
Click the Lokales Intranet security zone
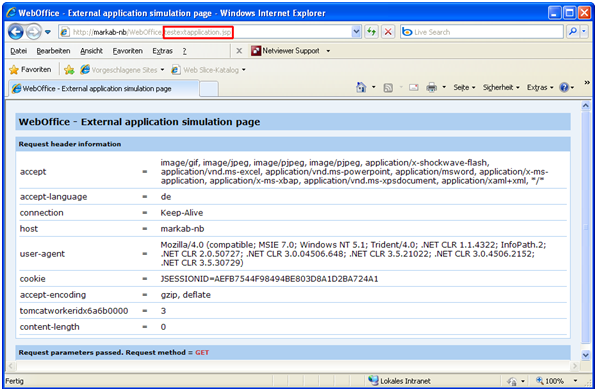(x=399, y=381)
